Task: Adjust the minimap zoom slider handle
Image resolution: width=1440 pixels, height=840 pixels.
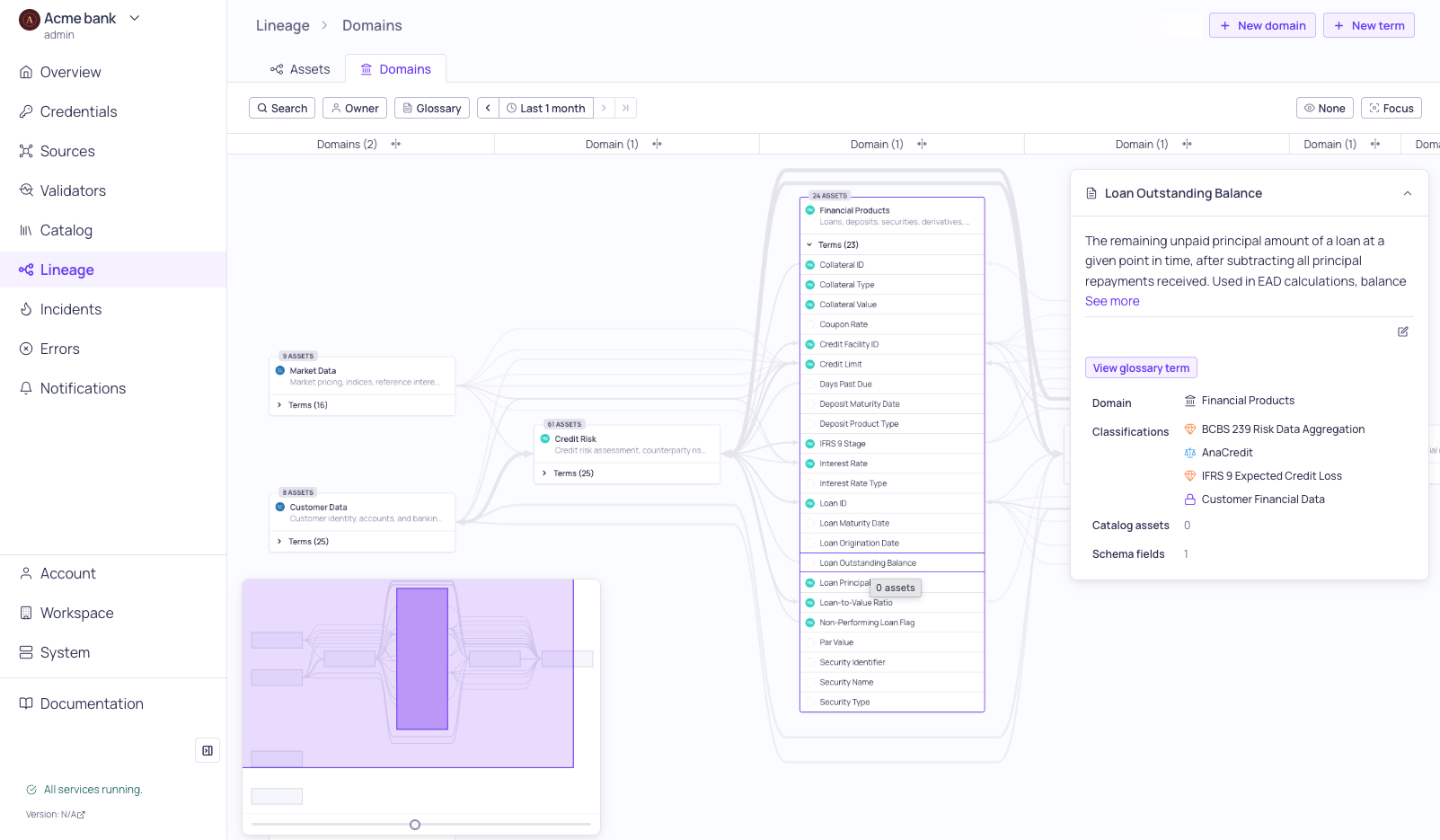Action: click(x=415, y=825)
